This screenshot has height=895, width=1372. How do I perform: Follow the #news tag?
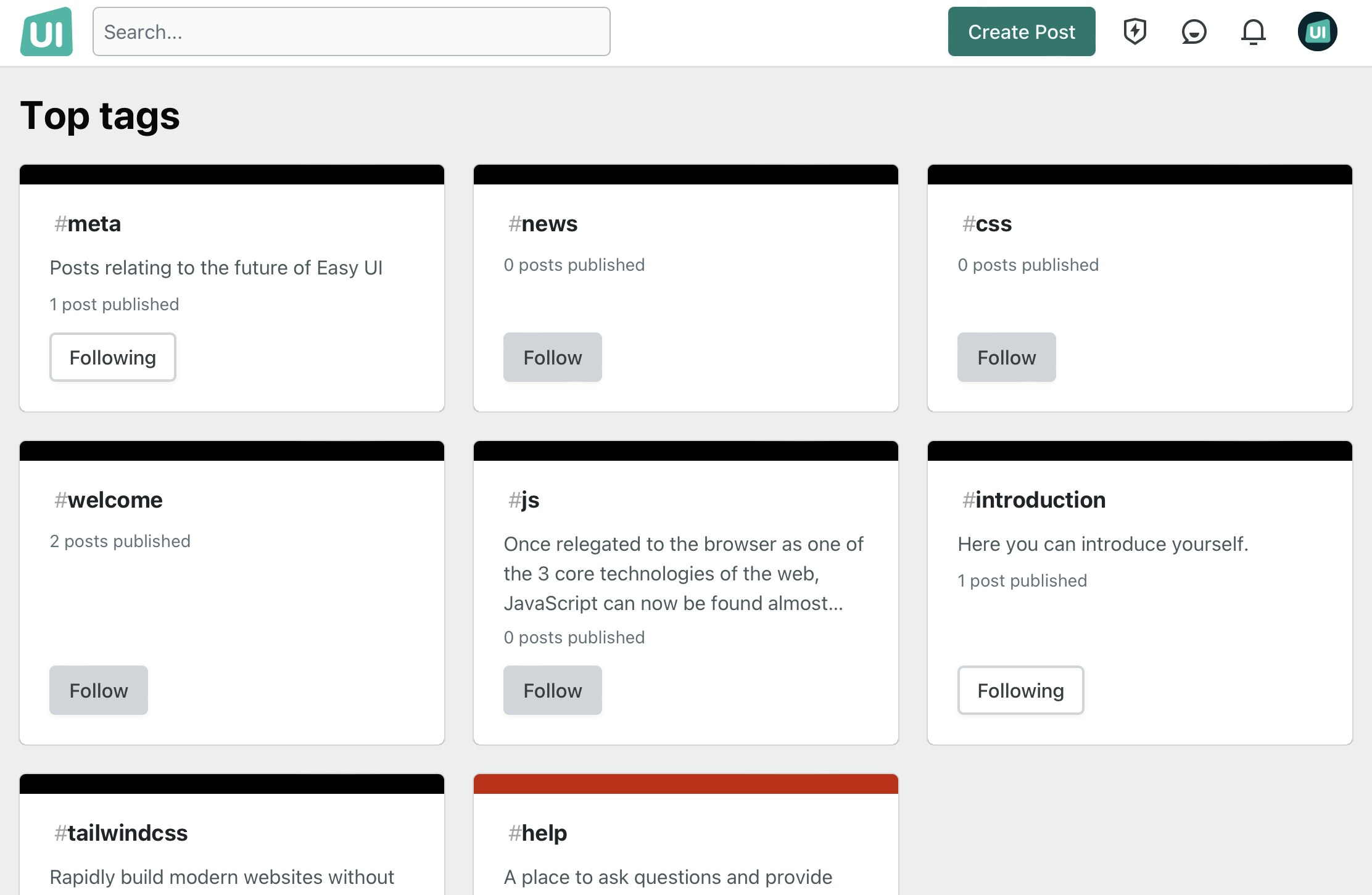tap(552, 357)
